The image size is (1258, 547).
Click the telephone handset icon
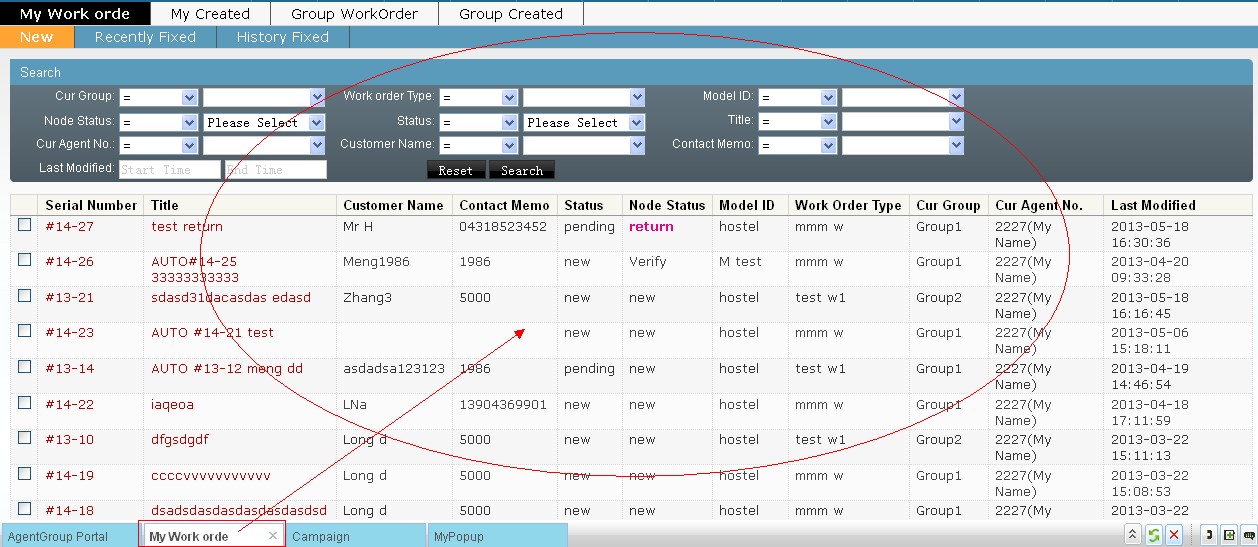1209,535
